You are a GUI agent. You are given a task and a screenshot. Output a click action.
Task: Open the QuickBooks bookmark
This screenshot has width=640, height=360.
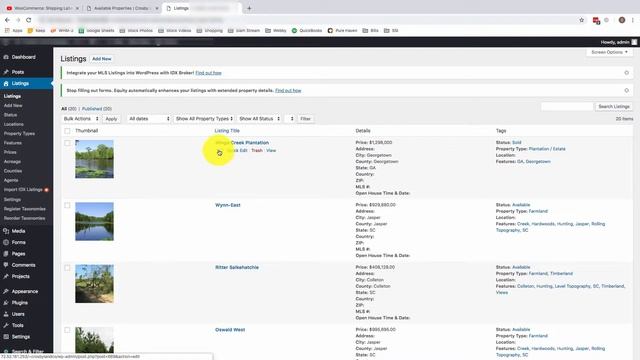[307, 31]
